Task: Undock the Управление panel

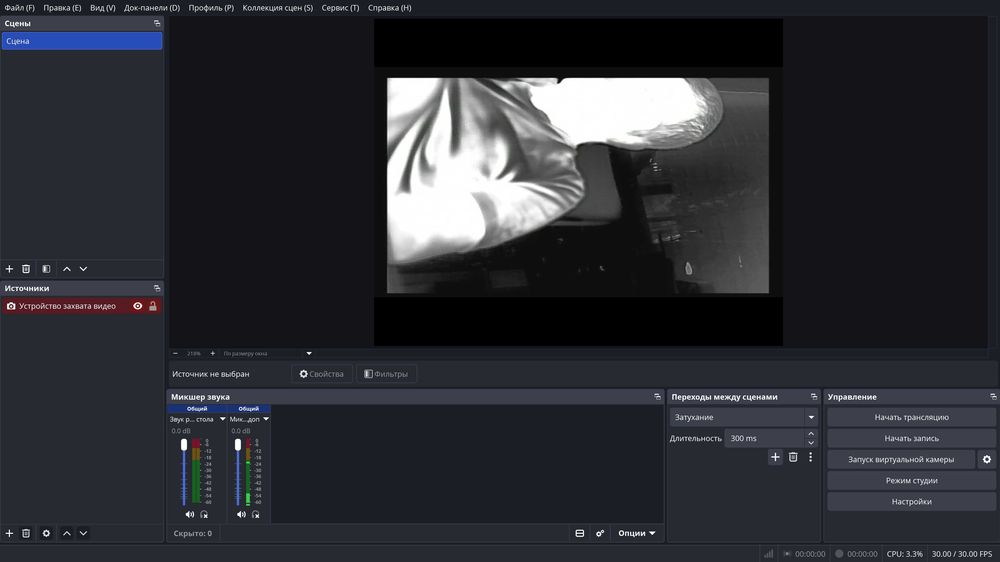Action: (993, 397)
